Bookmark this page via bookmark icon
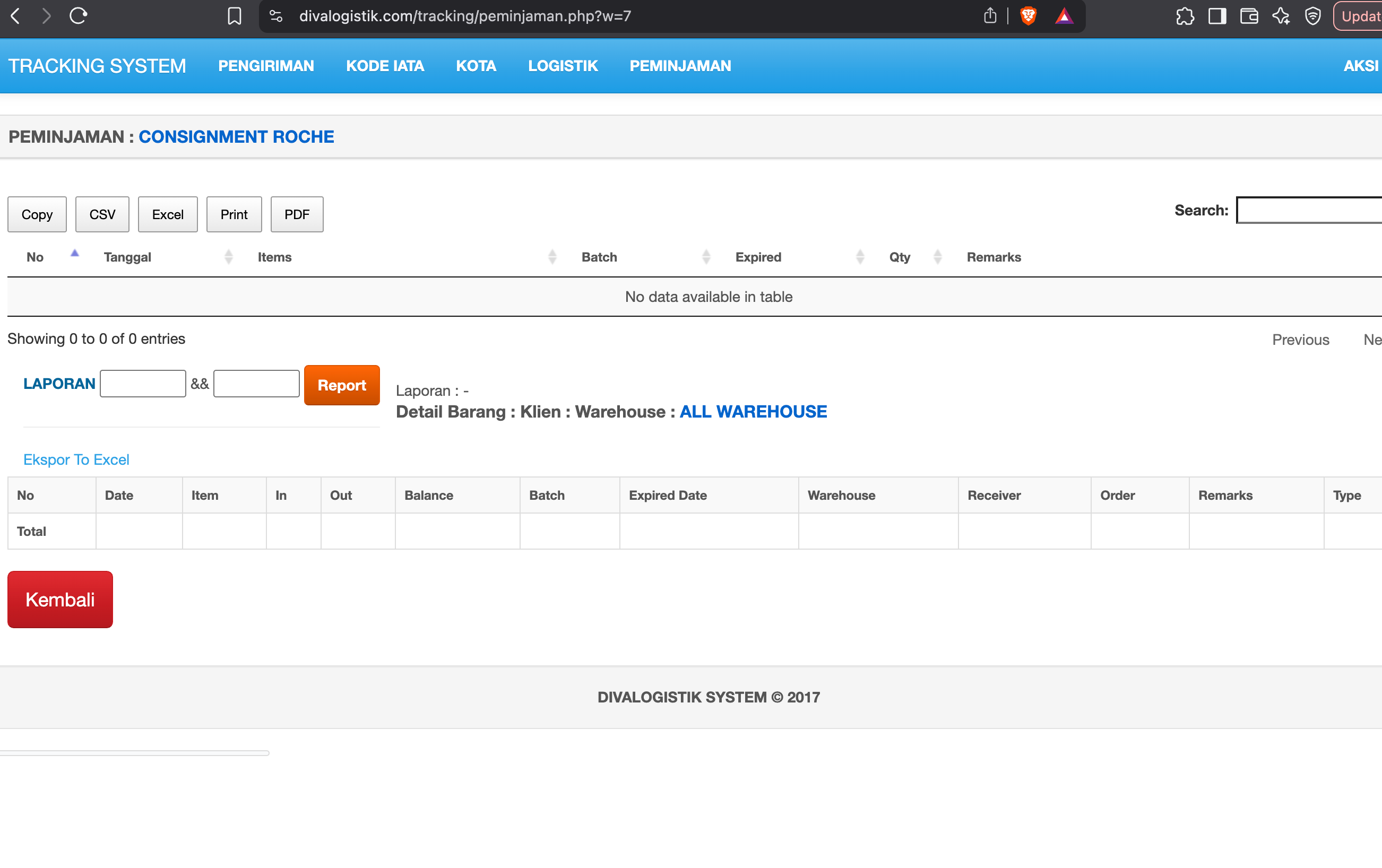 pyautogui.click(x=234, y=16)
